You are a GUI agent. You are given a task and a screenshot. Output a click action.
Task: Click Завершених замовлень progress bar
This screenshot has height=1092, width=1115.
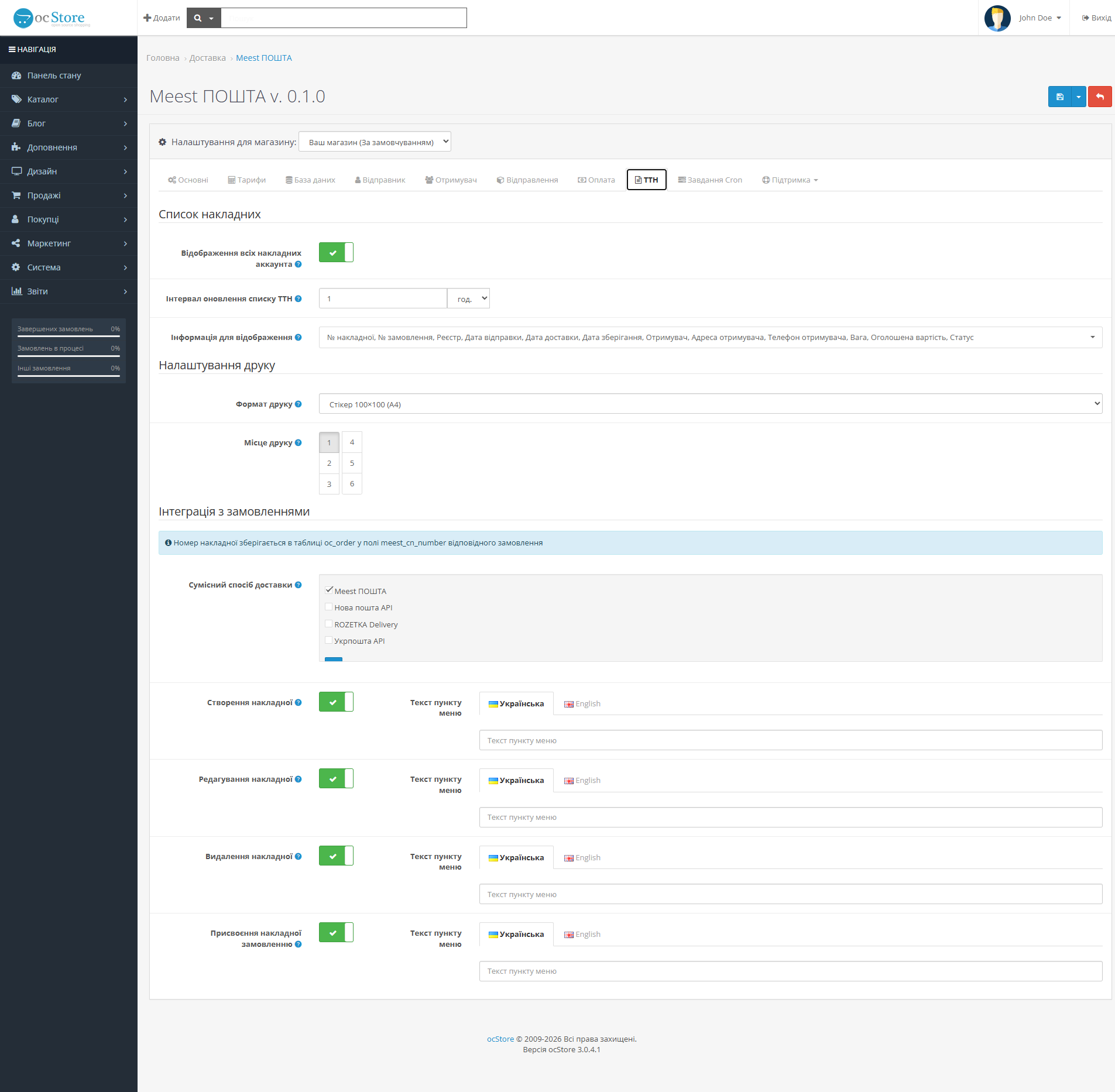[x=68, y=336]
